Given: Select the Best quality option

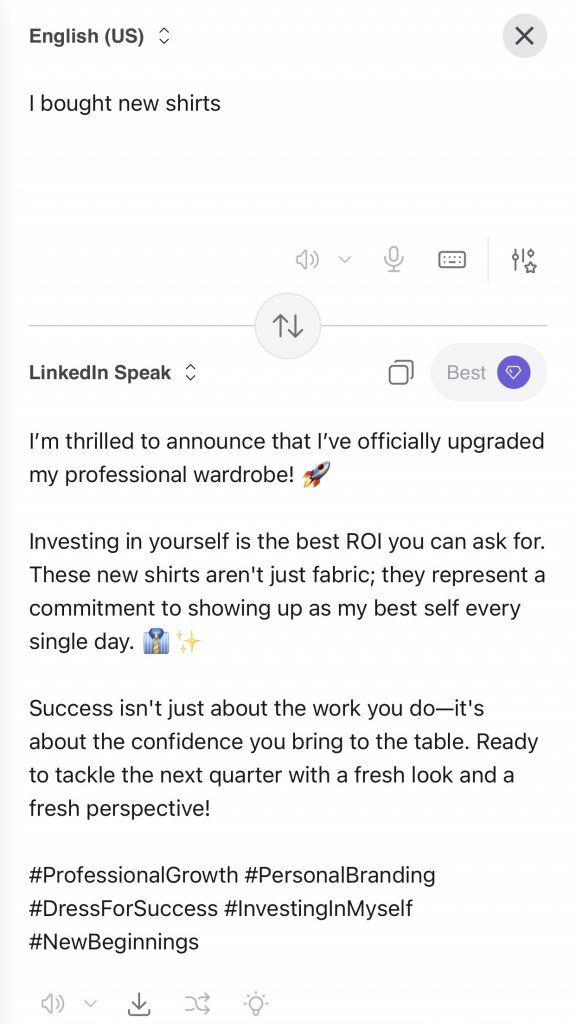Looking at the screenshot, I should click(466, 372).
